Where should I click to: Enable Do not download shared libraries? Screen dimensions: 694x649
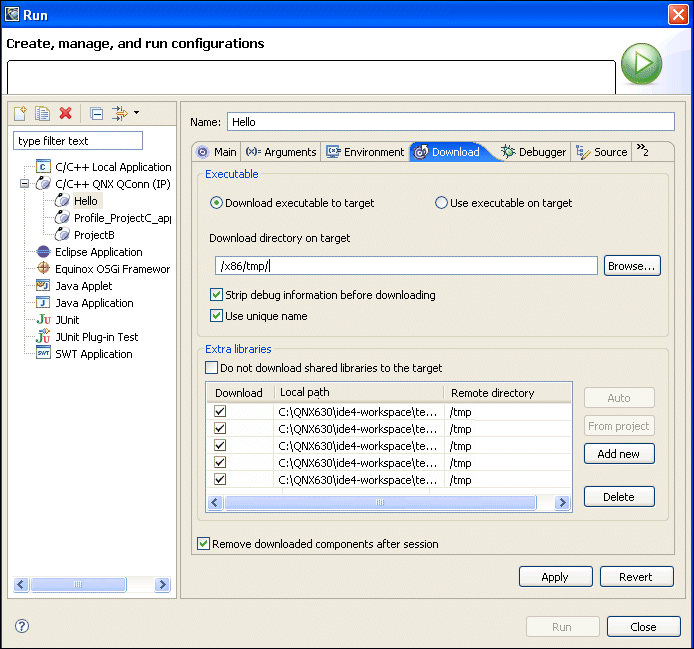211,368
